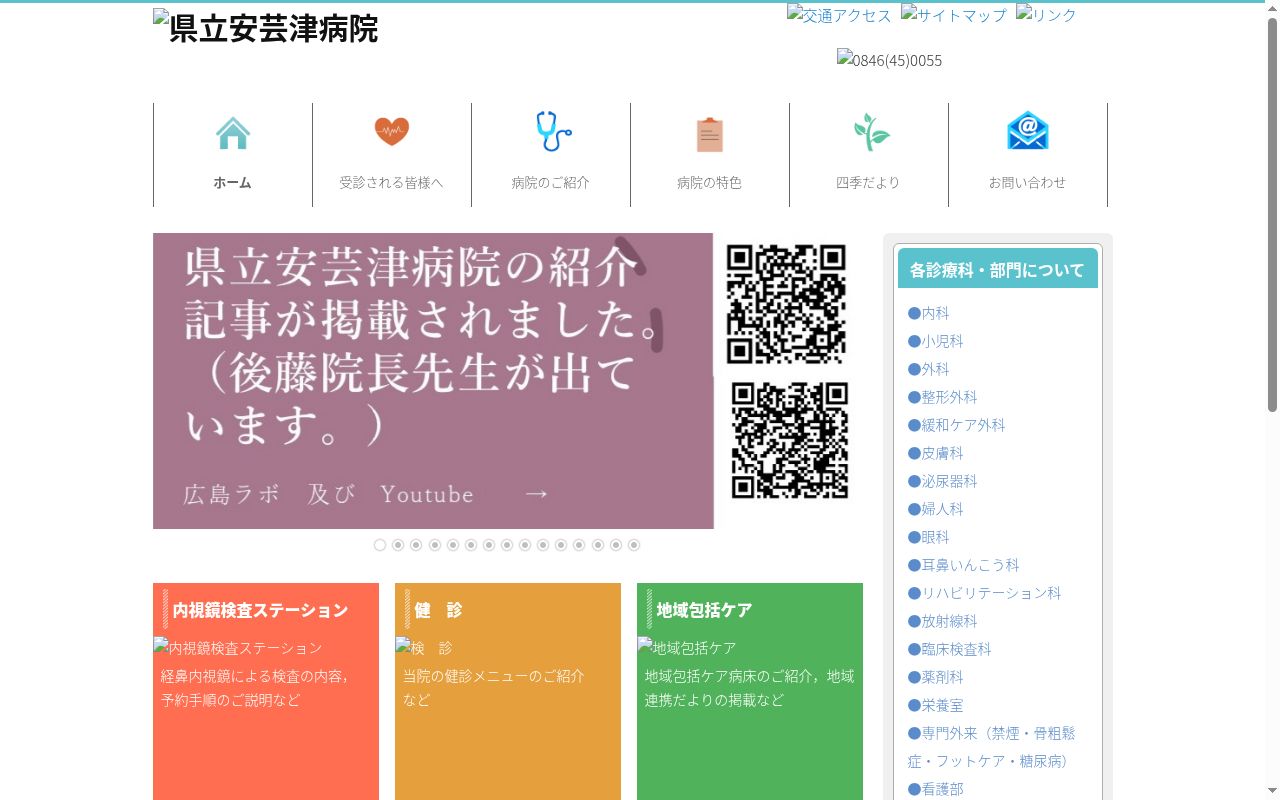Click the サイトマップ image link
Viewport: 1280px width, 800px height.
954,15
